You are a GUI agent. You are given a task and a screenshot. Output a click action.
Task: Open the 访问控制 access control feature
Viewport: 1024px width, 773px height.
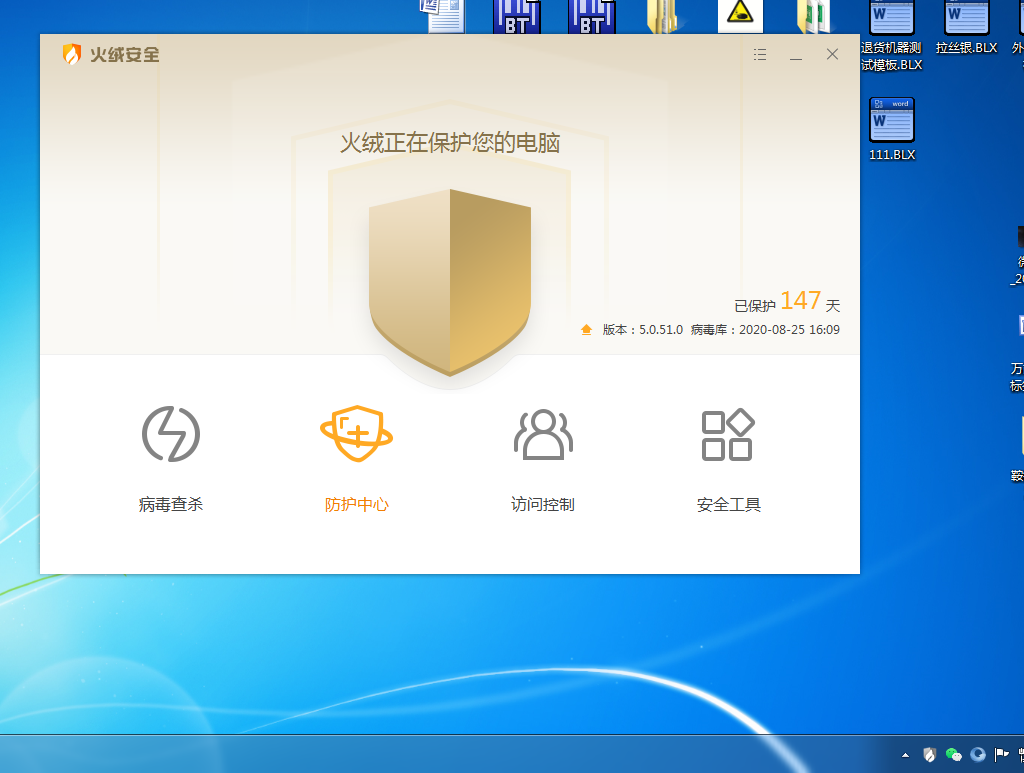(x=543, y=459)
